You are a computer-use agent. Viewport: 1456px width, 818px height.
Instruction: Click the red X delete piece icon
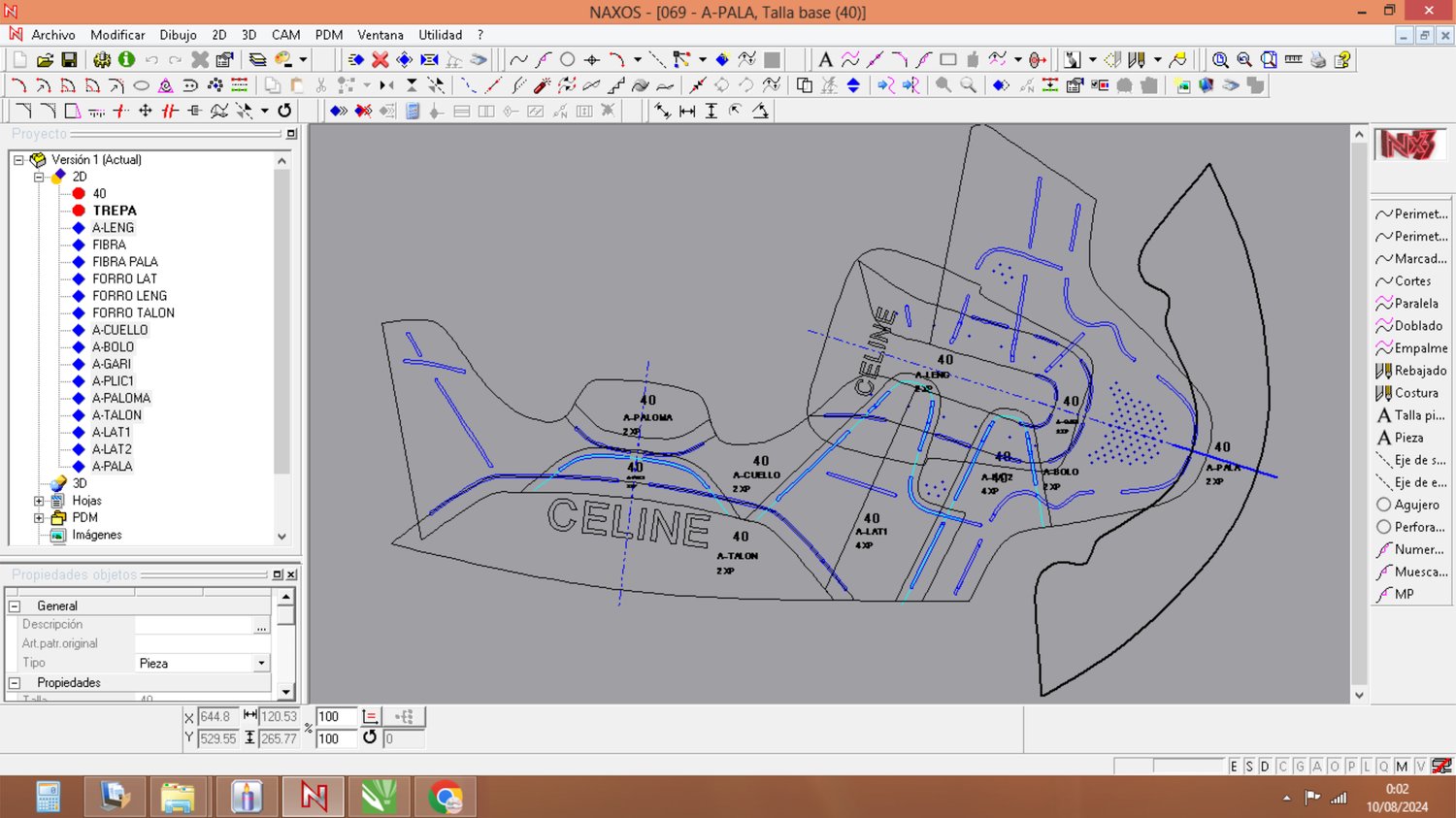pos(381,60)
